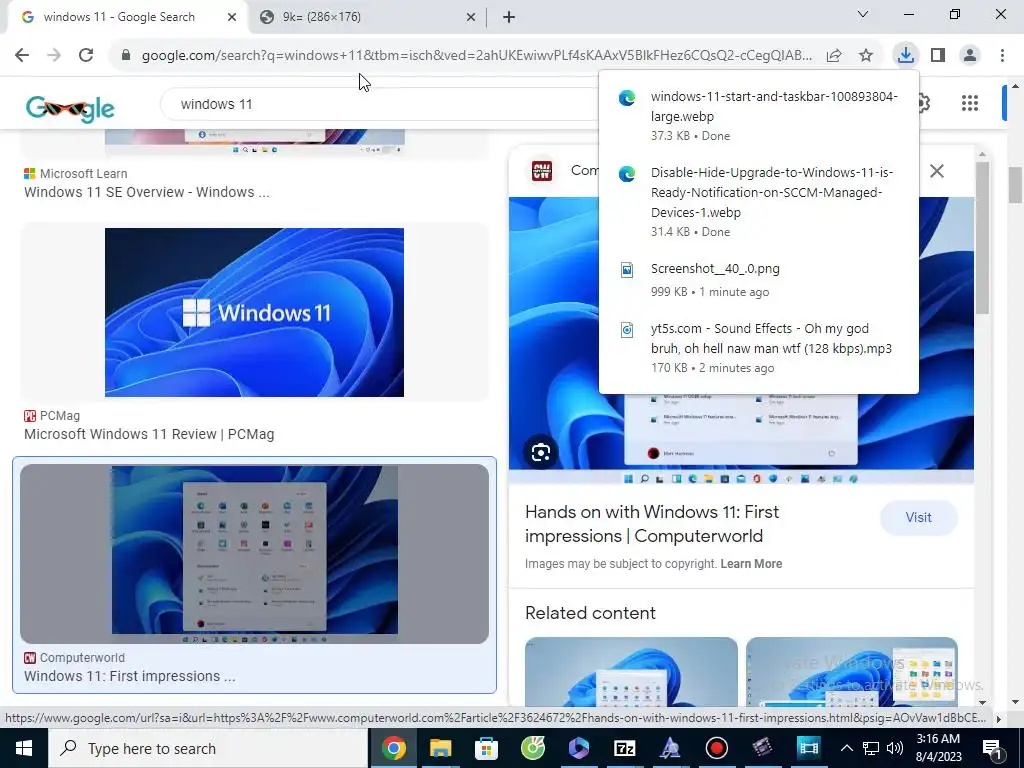Open a new browser tab
Screen dimensions: 1024x768
(509, 18)
